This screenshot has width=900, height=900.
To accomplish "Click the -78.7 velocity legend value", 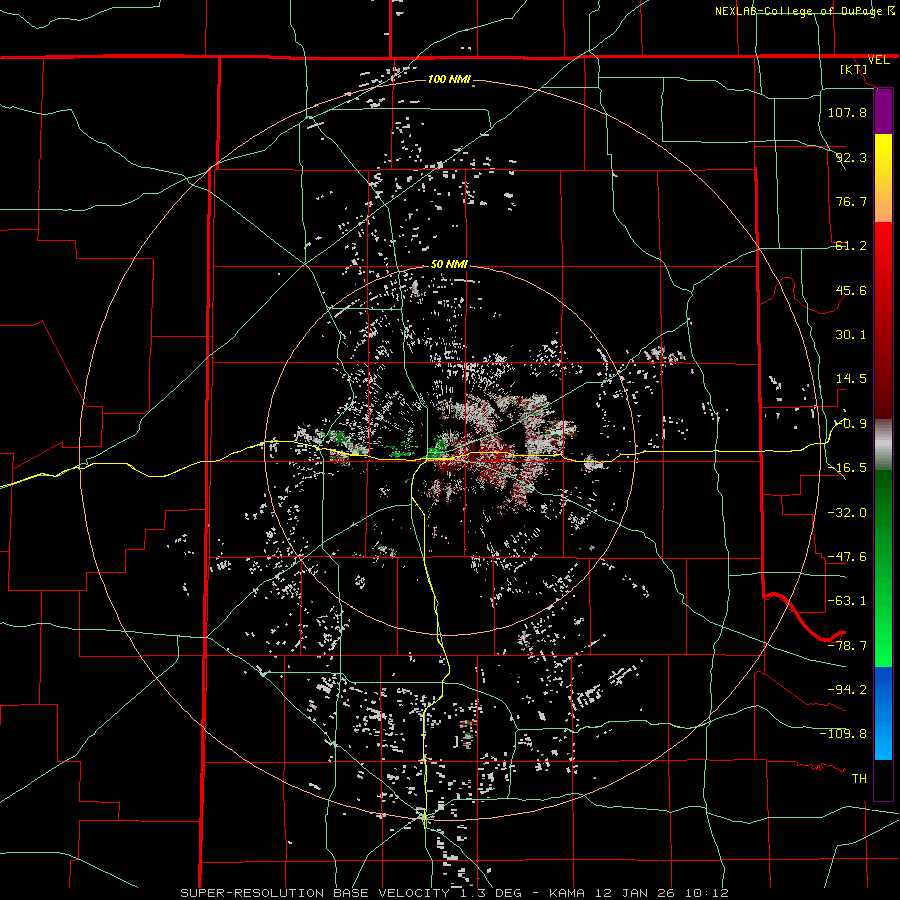I will [847, 646].
